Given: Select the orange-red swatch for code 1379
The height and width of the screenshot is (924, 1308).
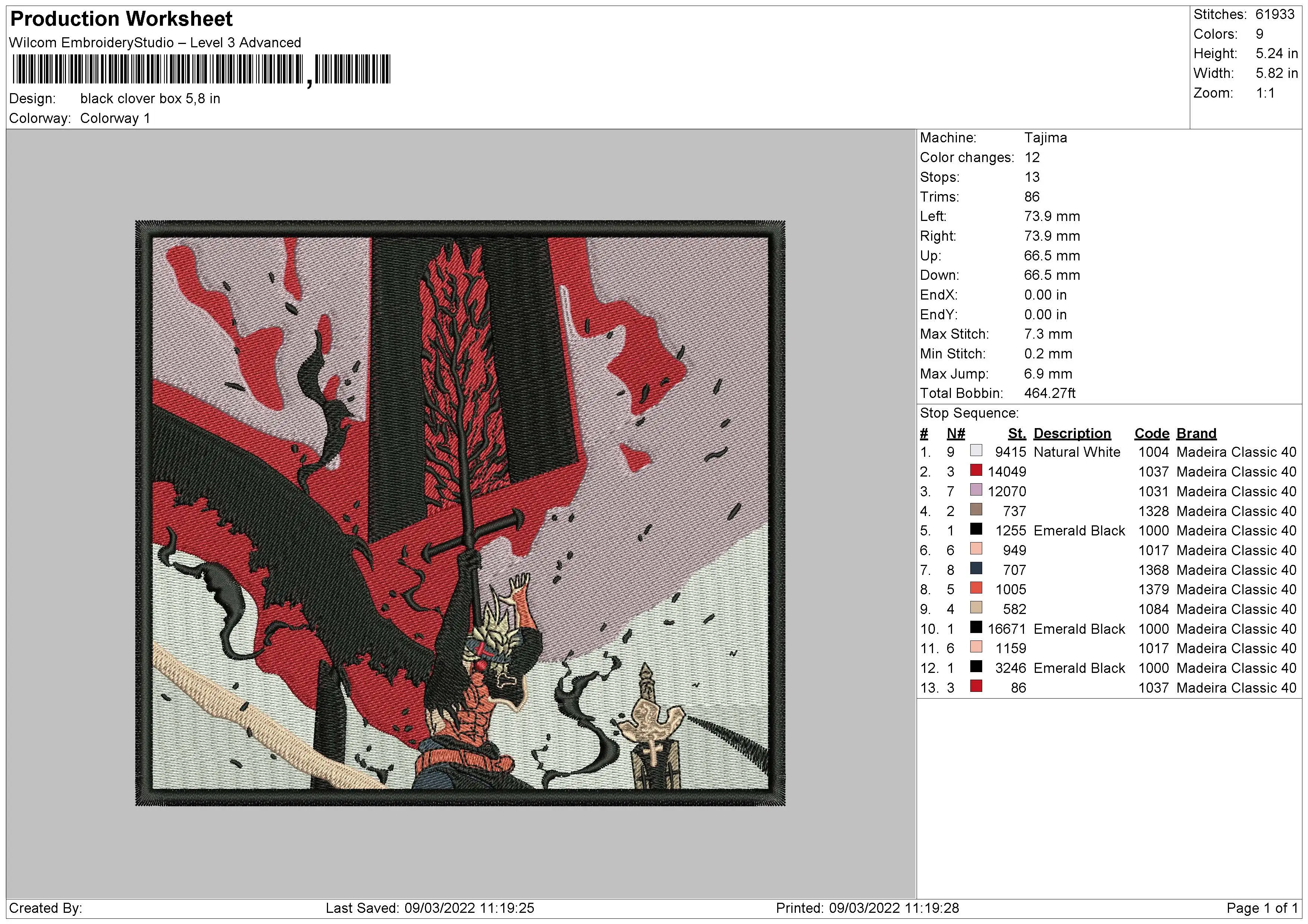Looking at the screenshot, I should pyautogui.click(x=976, y=588).
